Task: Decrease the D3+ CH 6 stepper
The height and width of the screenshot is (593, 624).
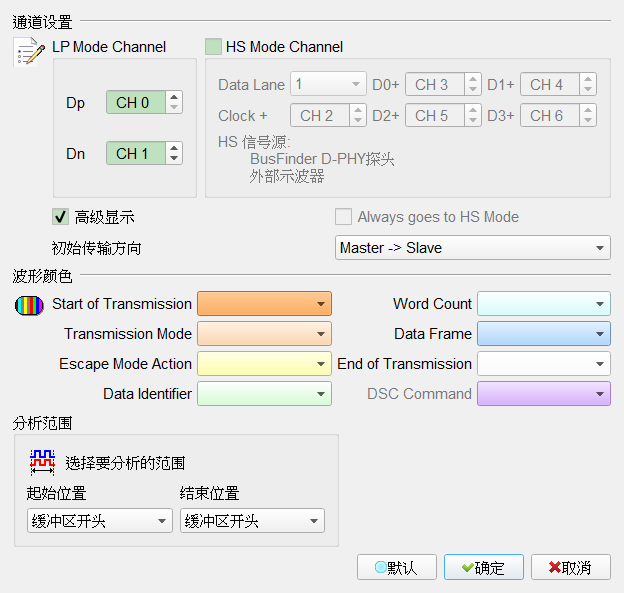Action: [588, 121]
